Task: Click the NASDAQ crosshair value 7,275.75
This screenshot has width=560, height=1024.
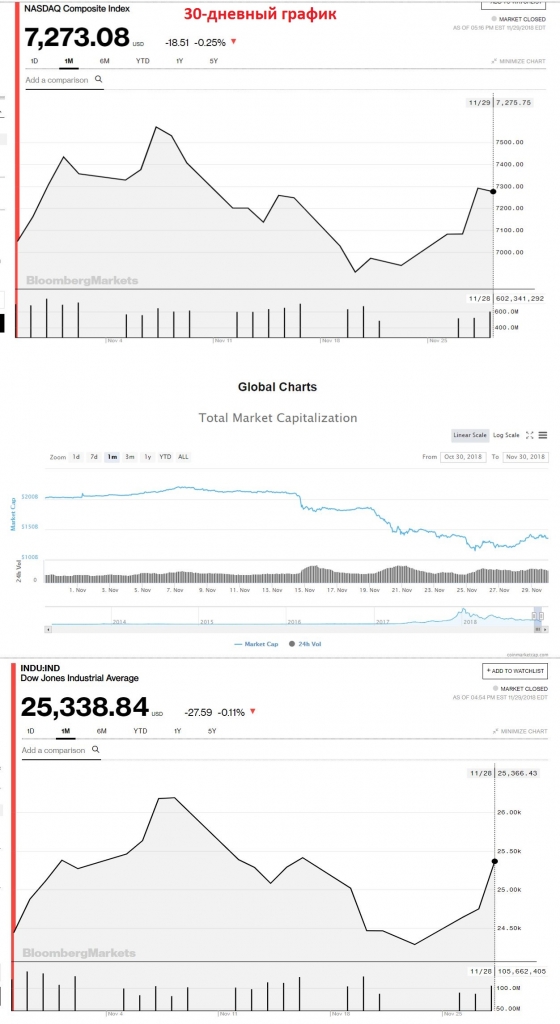Action: pyautogui.click(x=514, y=103)
